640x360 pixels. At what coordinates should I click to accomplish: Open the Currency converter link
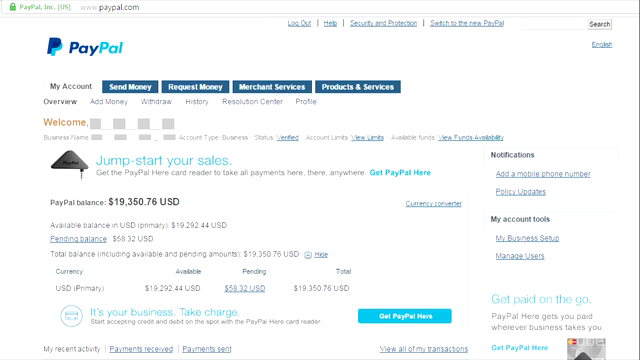(x=433, y=204)
